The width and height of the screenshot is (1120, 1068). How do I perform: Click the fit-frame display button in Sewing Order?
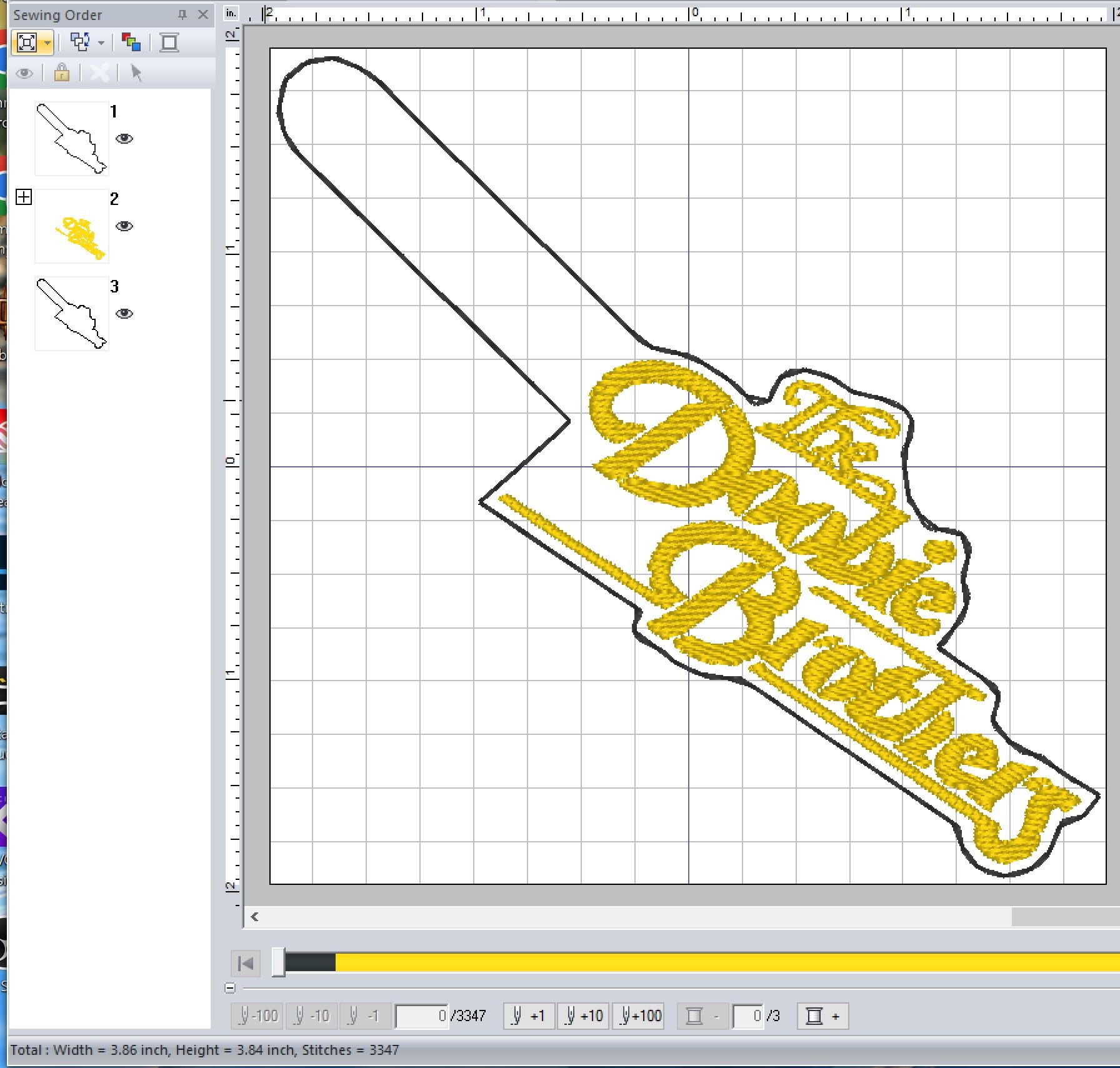click(27, 42)
